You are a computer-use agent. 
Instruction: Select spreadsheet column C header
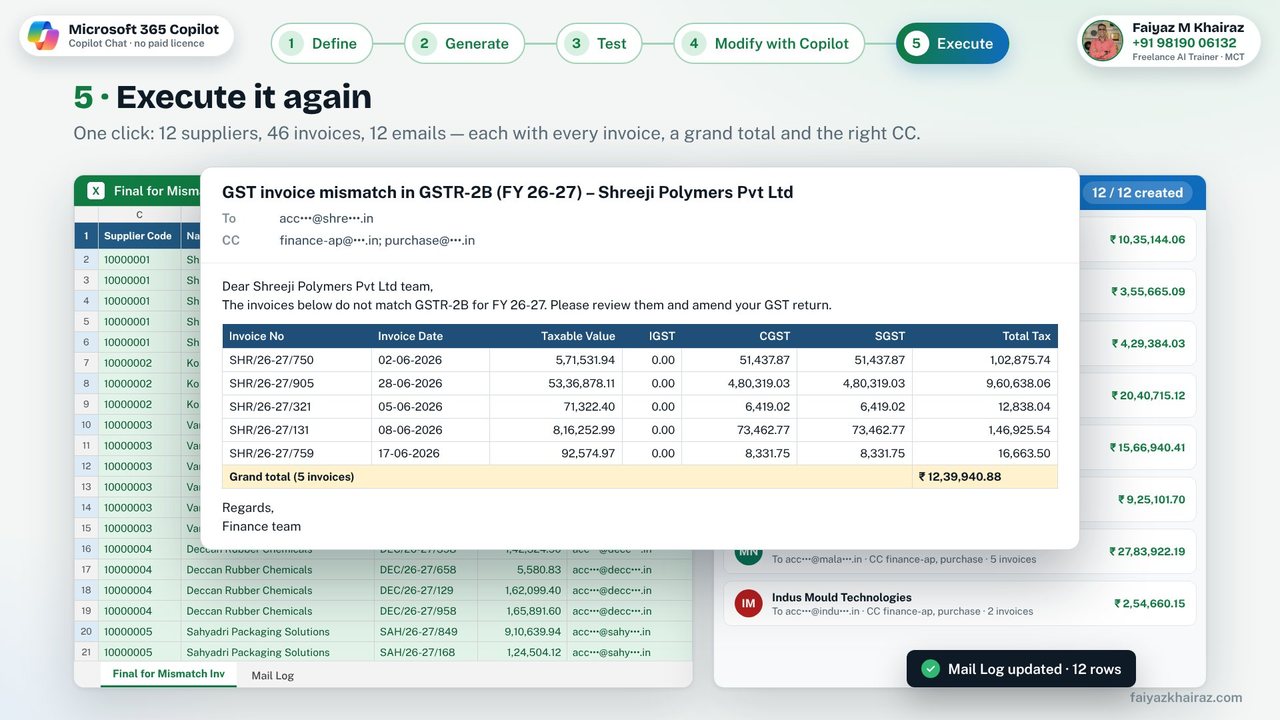point(139,215)
